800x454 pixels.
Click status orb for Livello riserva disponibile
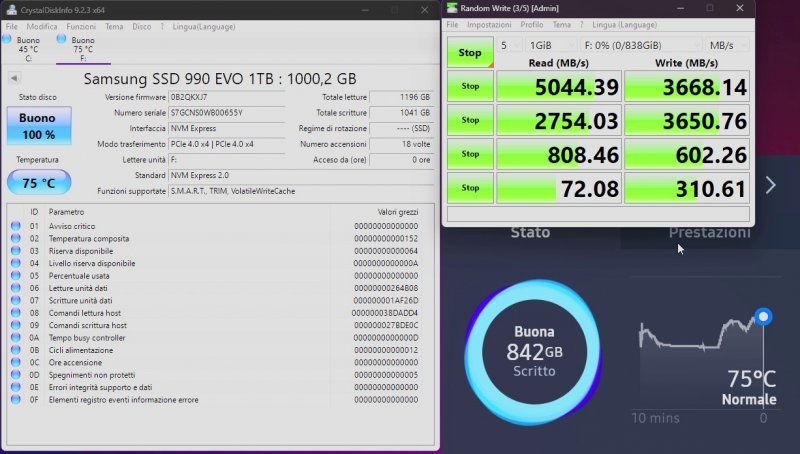coord(16,263)
